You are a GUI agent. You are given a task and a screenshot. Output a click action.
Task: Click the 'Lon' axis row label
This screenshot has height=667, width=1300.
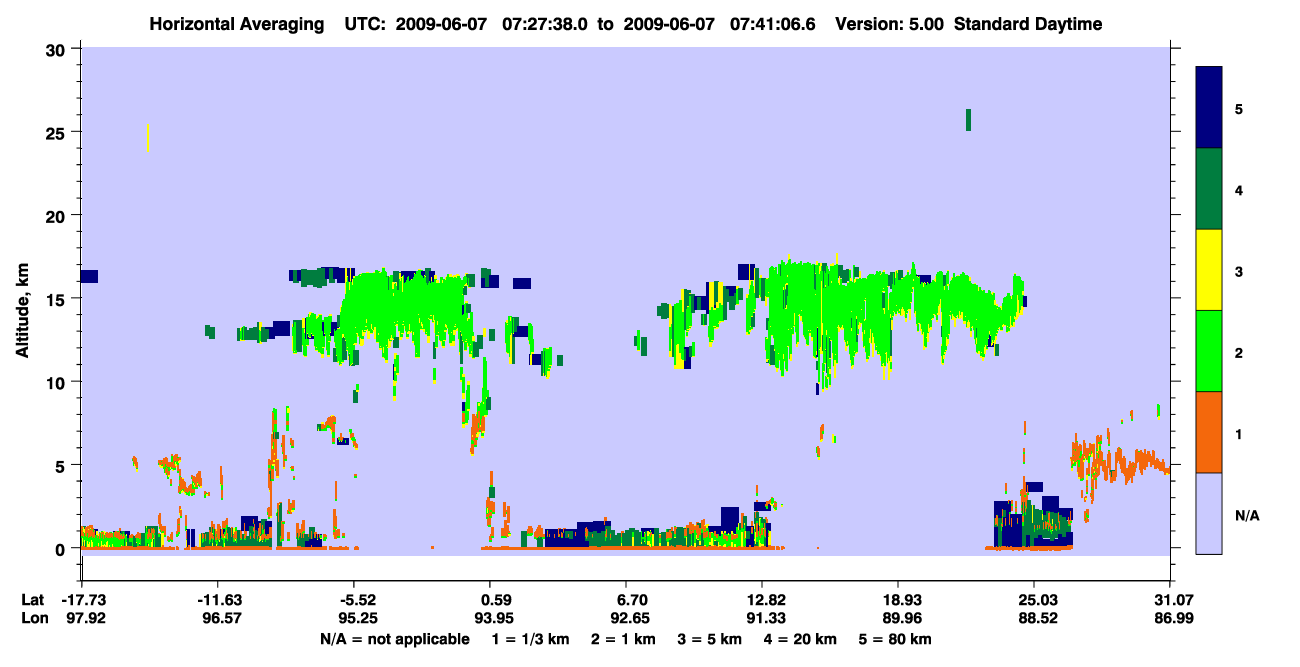pyautogui.click(x=34, y=618)
